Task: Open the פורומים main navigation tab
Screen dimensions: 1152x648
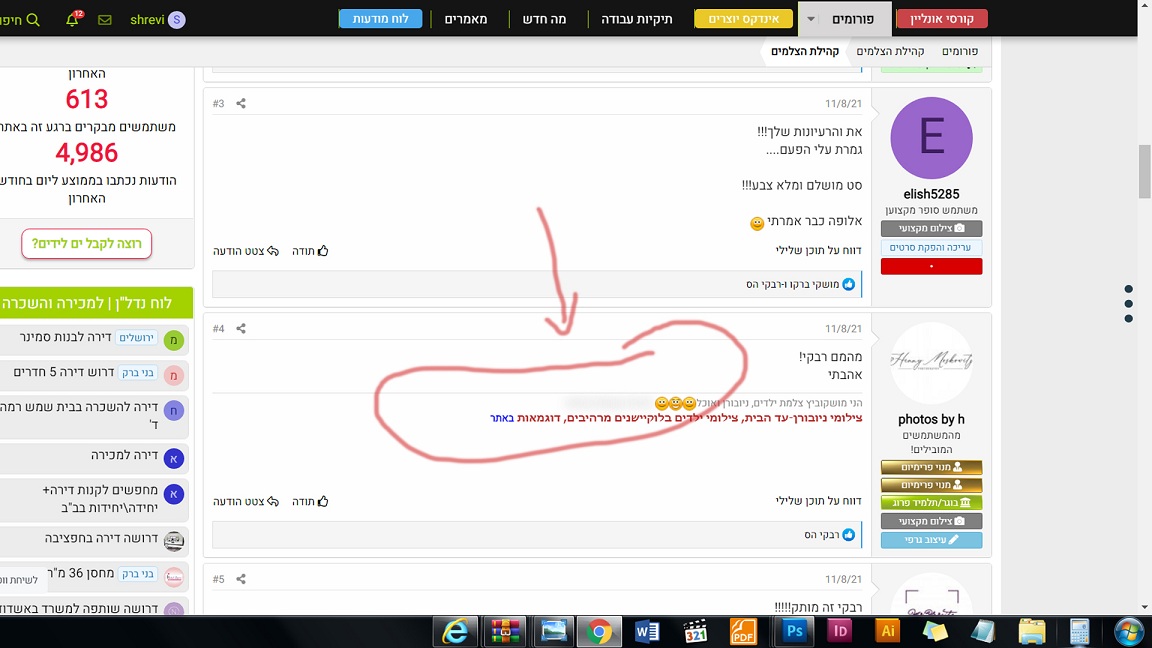Action: (853, 19)
